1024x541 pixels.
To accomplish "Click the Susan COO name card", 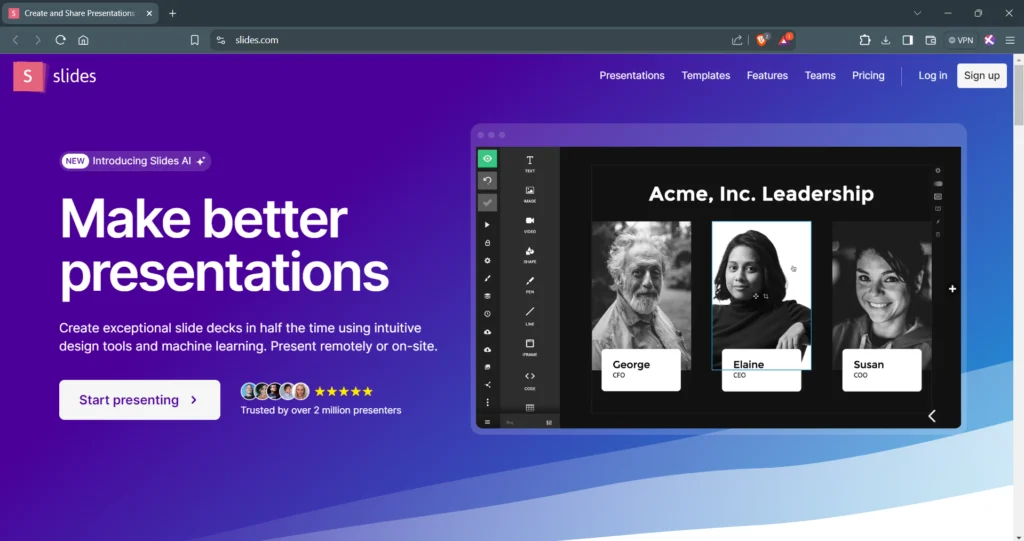I will (x=882, y=370).
